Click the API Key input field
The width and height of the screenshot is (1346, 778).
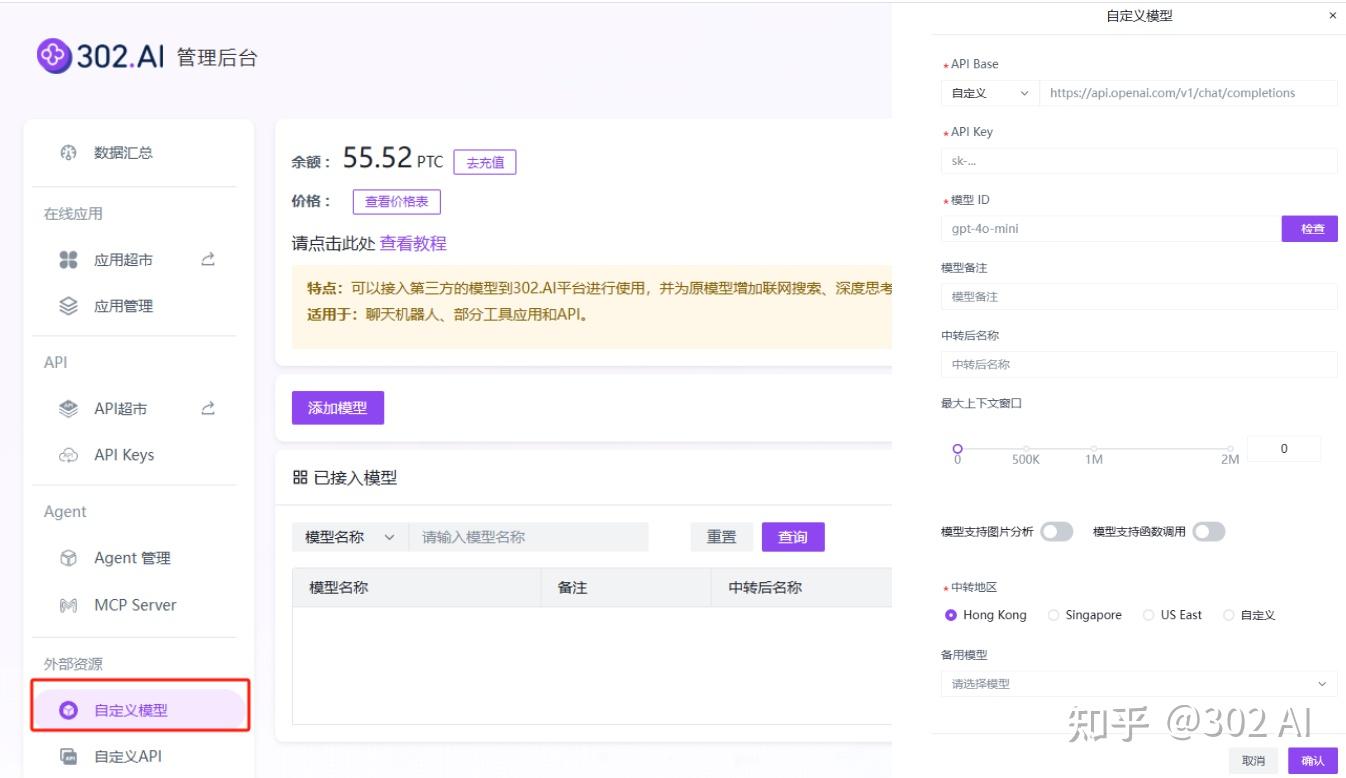point(1139,161)
